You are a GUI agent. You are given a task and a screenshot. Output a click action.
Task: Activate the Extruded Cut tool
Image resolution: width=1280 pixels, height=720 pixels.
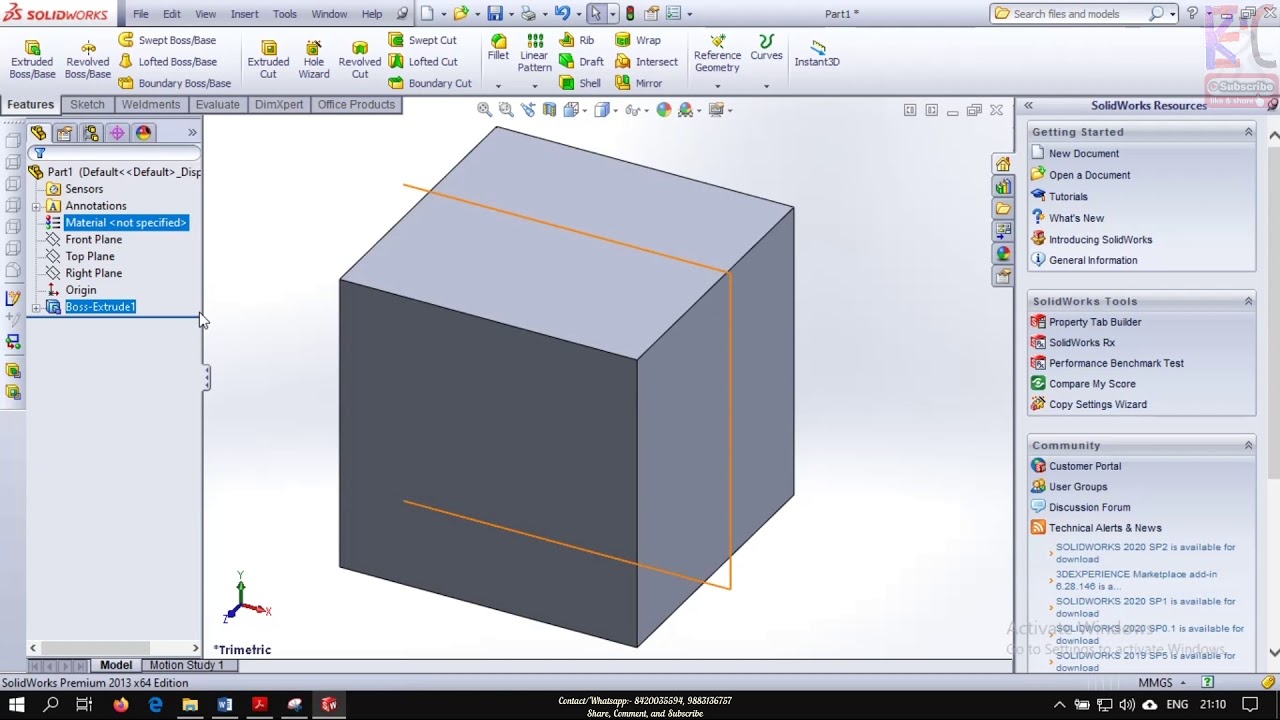pos(268,60)
